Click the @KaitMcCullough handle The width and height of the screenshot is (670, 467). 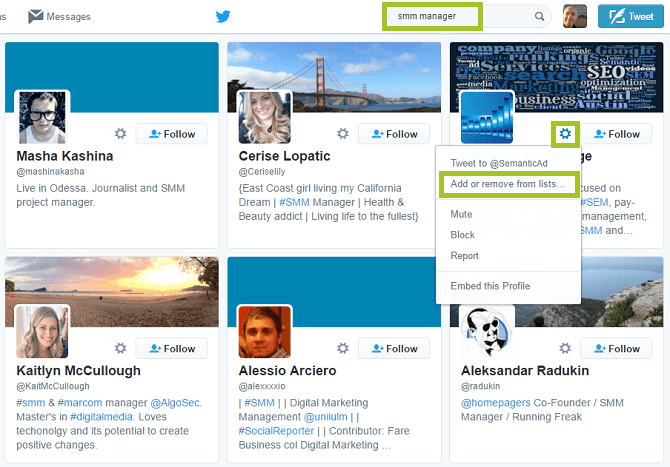pos(53,386)
